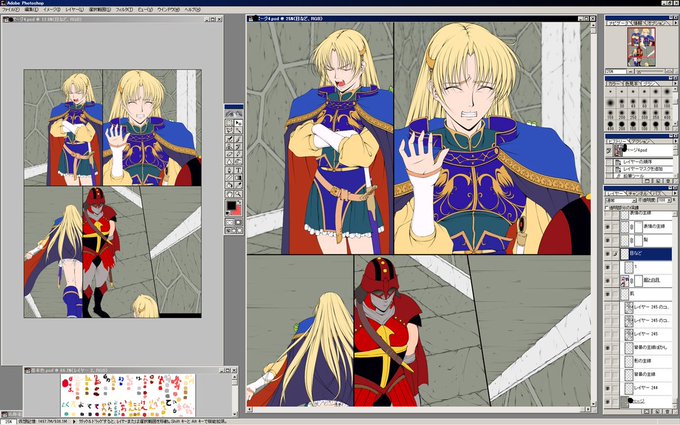The image size is (680, 425).
Task: Select the smallest brush preset in Brushes
Action: pyautogui.click(x=610, y=92)
